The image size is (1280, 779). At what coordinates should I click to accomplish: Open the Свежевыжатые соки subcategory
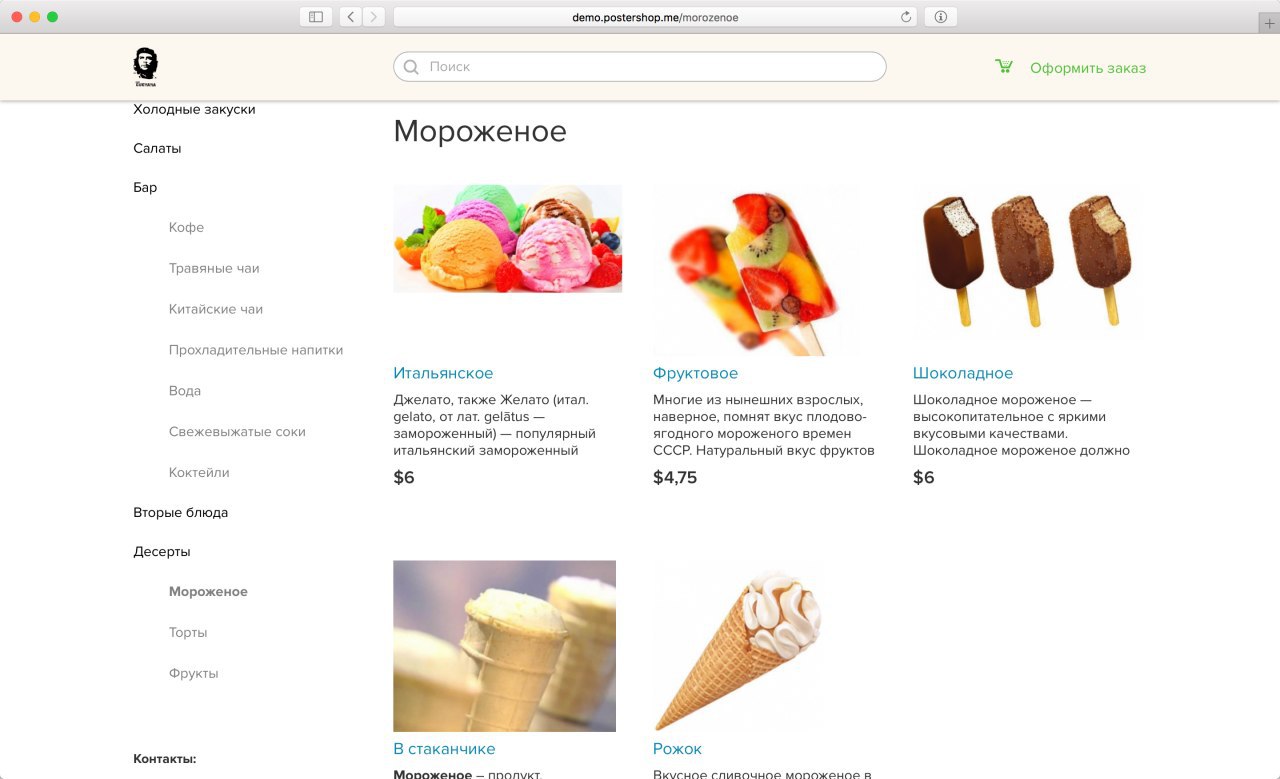pos(237,431)
